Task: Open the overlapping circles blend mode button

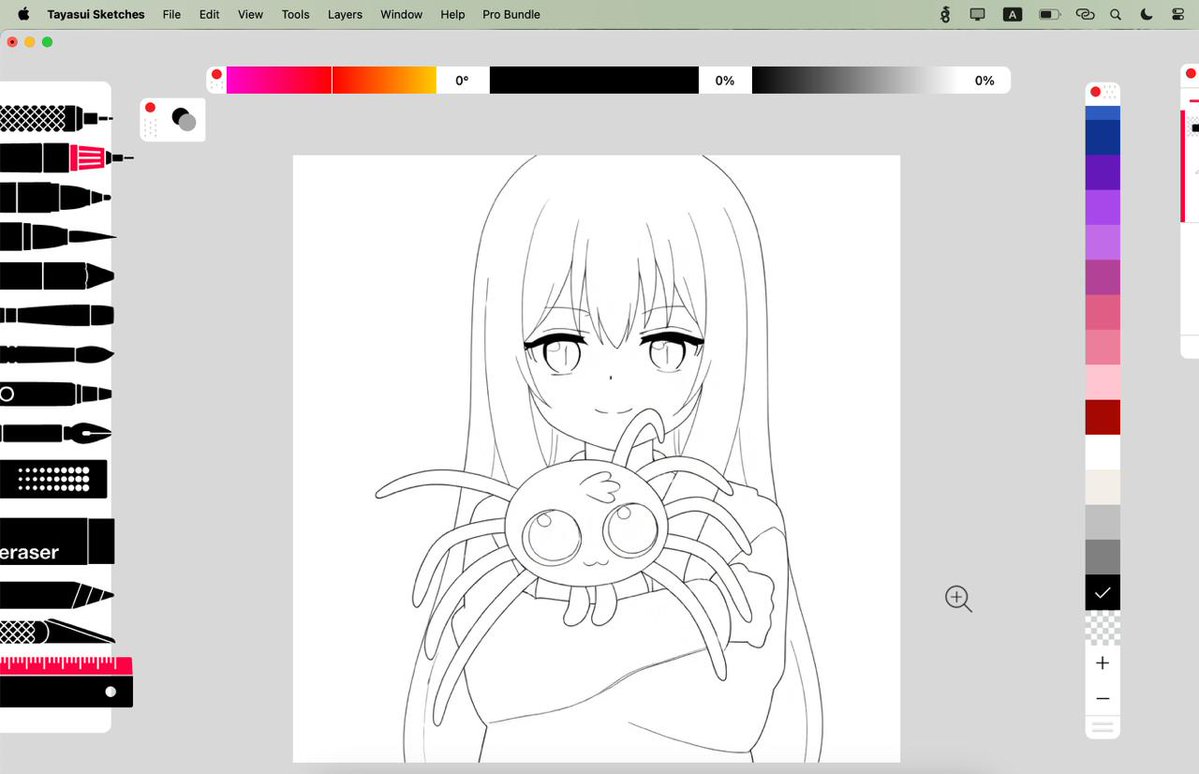Action: 184,119
